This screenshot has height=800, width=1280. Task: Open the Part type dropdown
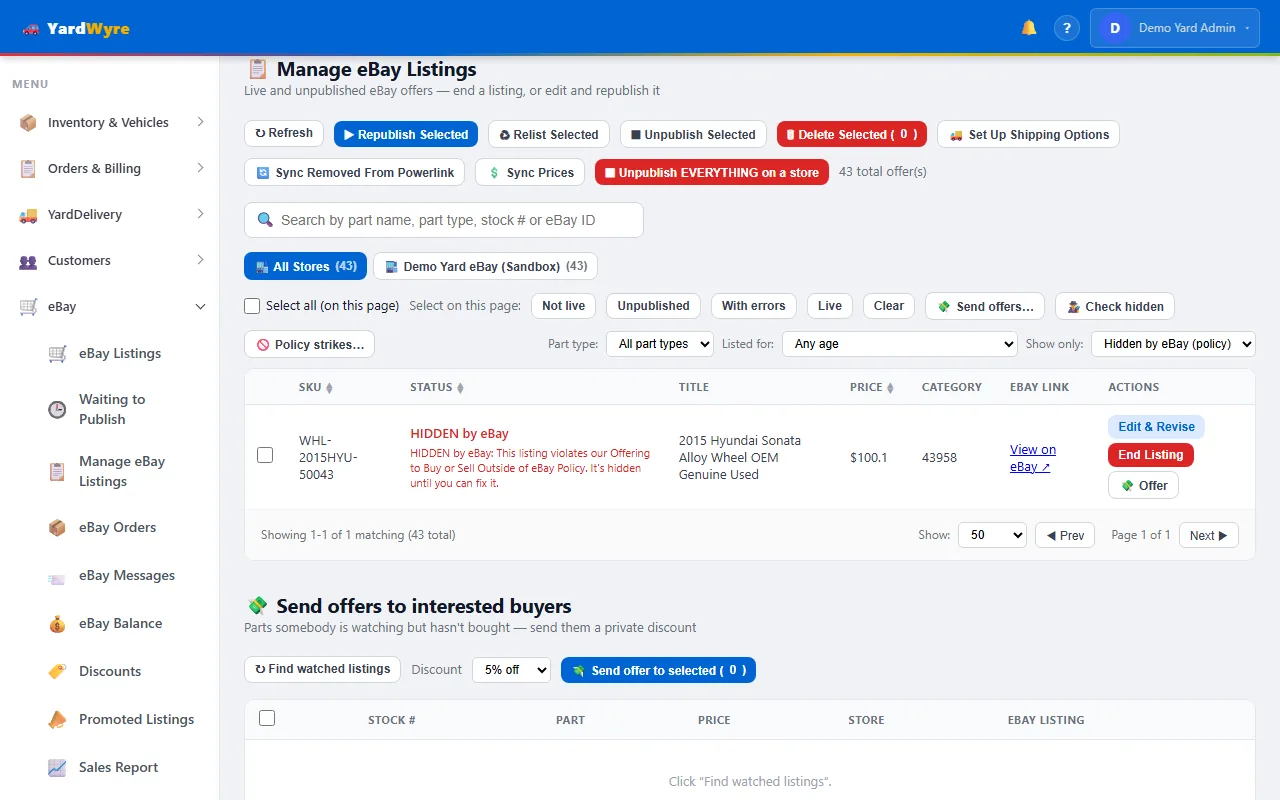click(659, 344)
